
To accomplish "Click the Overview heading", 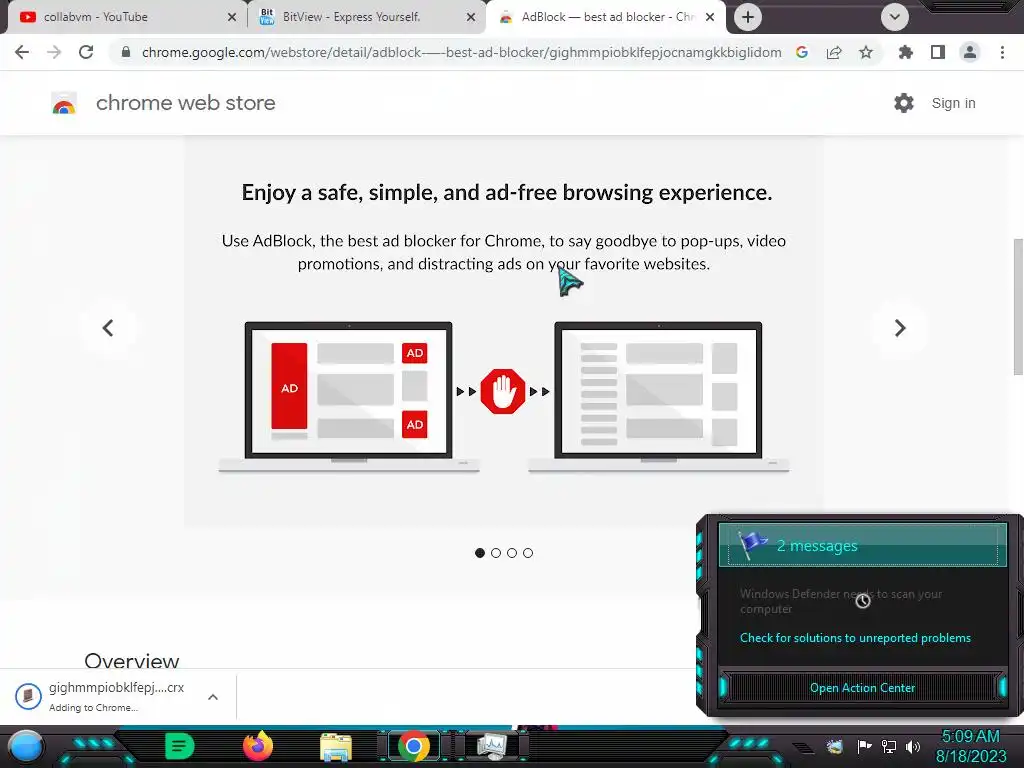I will point(131,660).
